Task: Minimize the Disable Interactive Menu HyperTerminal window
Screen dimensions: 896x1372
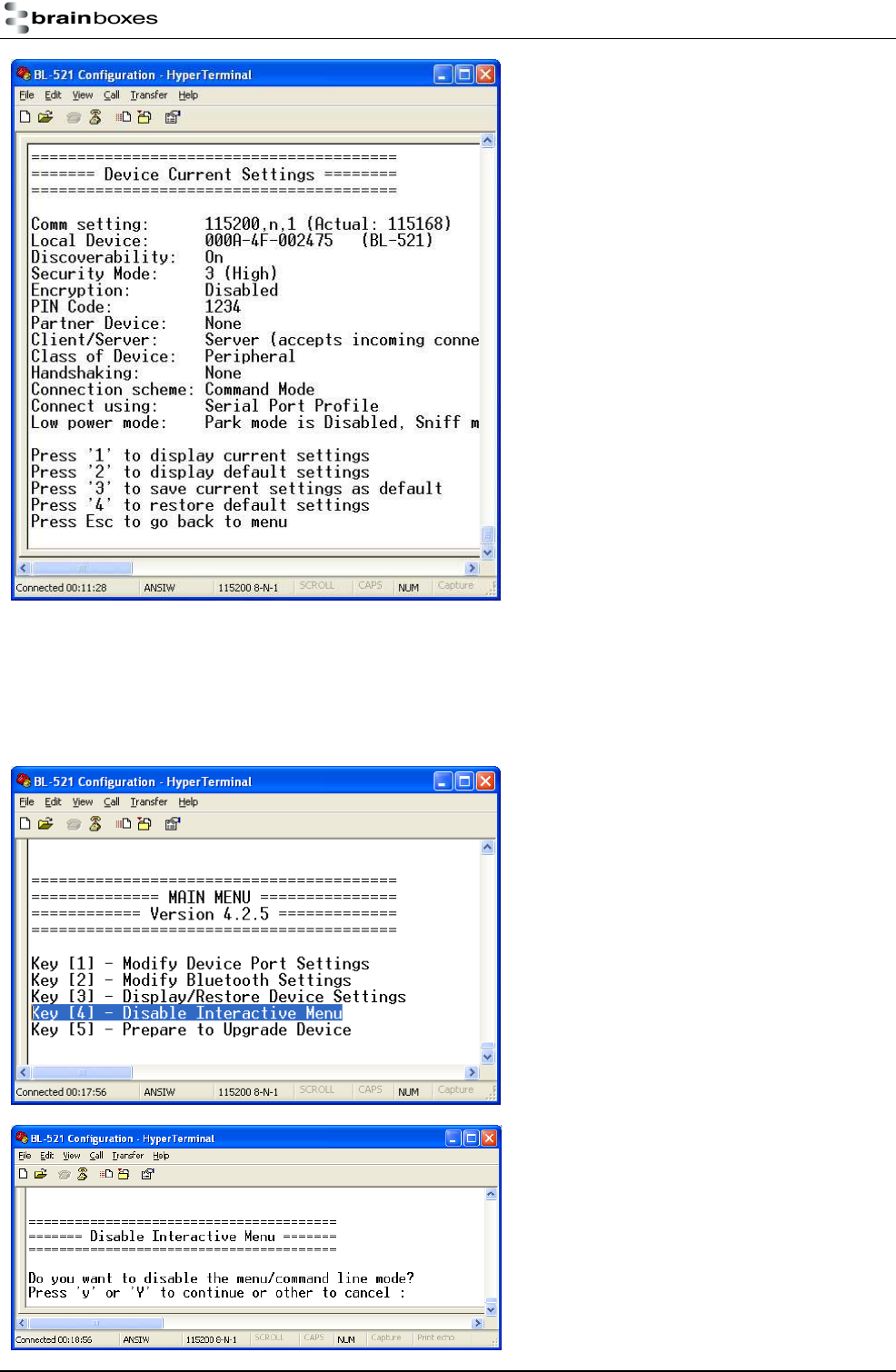Action: [453, 1138]
